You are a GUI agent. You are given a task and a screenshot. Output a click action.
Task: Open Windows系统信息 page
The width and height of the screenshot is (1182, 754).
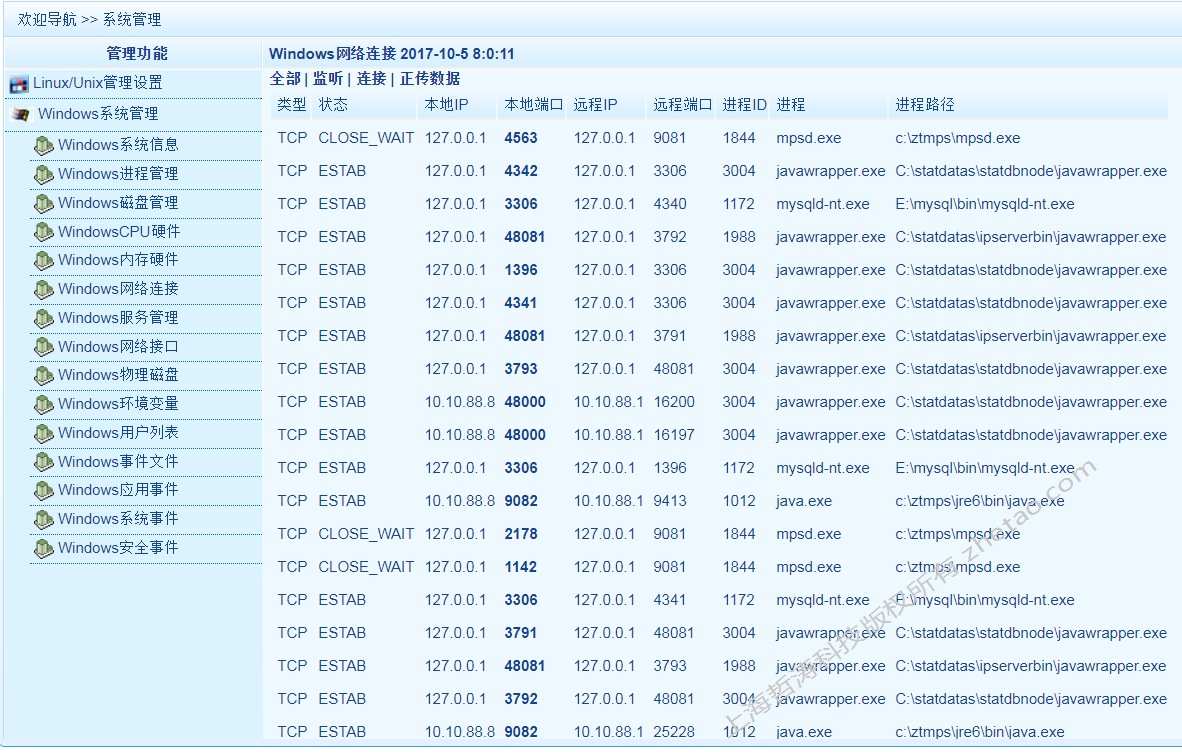tap(118, 145)
